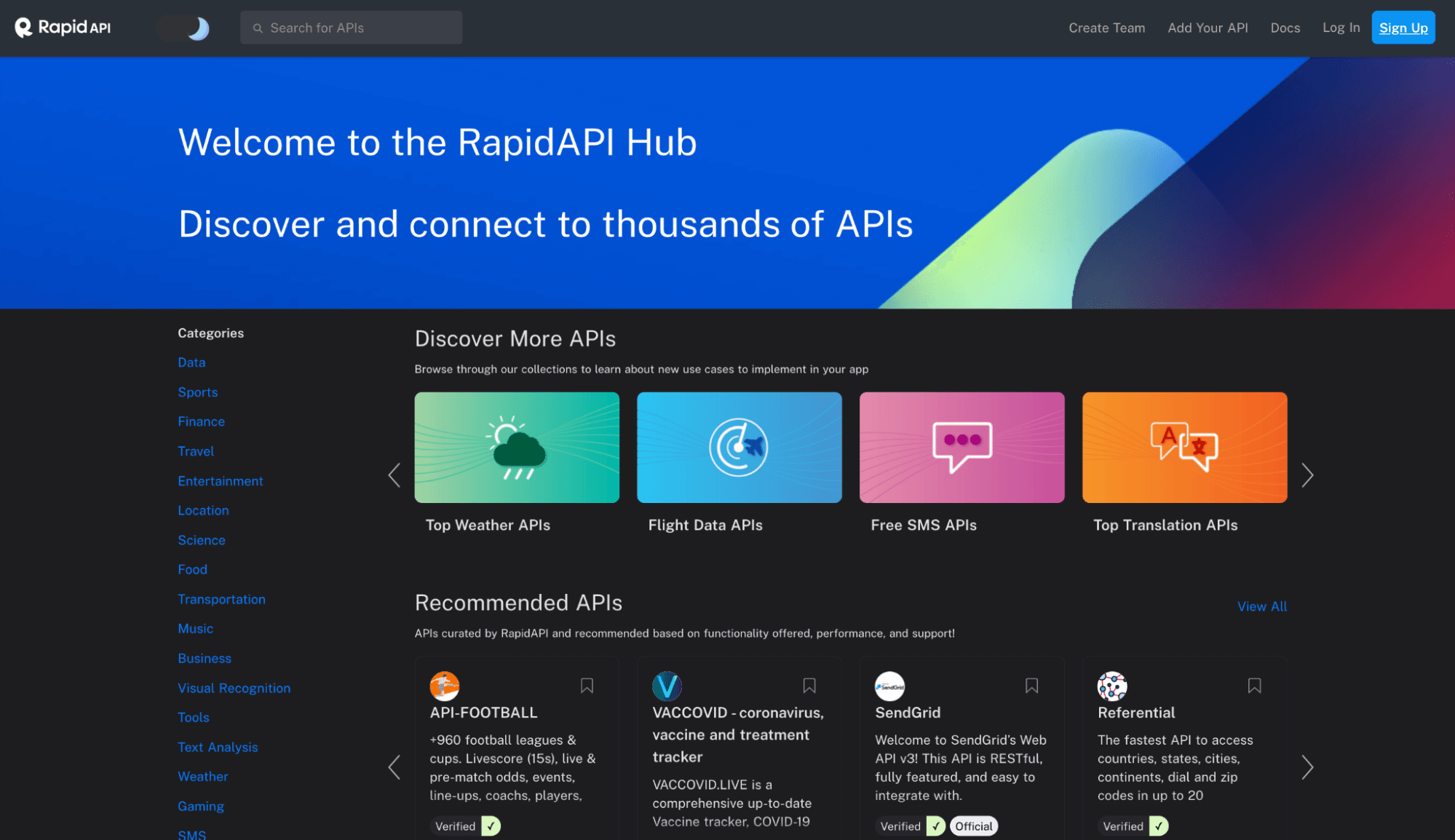This screenshot has height=840, width=1455.
Task: Open the Location category
Action: point(203,510)
